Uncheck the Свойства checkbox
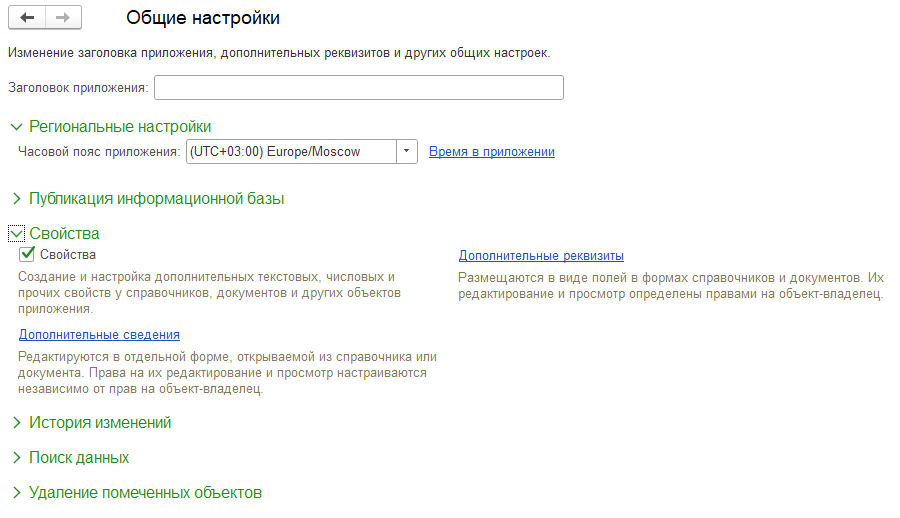This screenshot has width=900, height=518. point(27,254)
